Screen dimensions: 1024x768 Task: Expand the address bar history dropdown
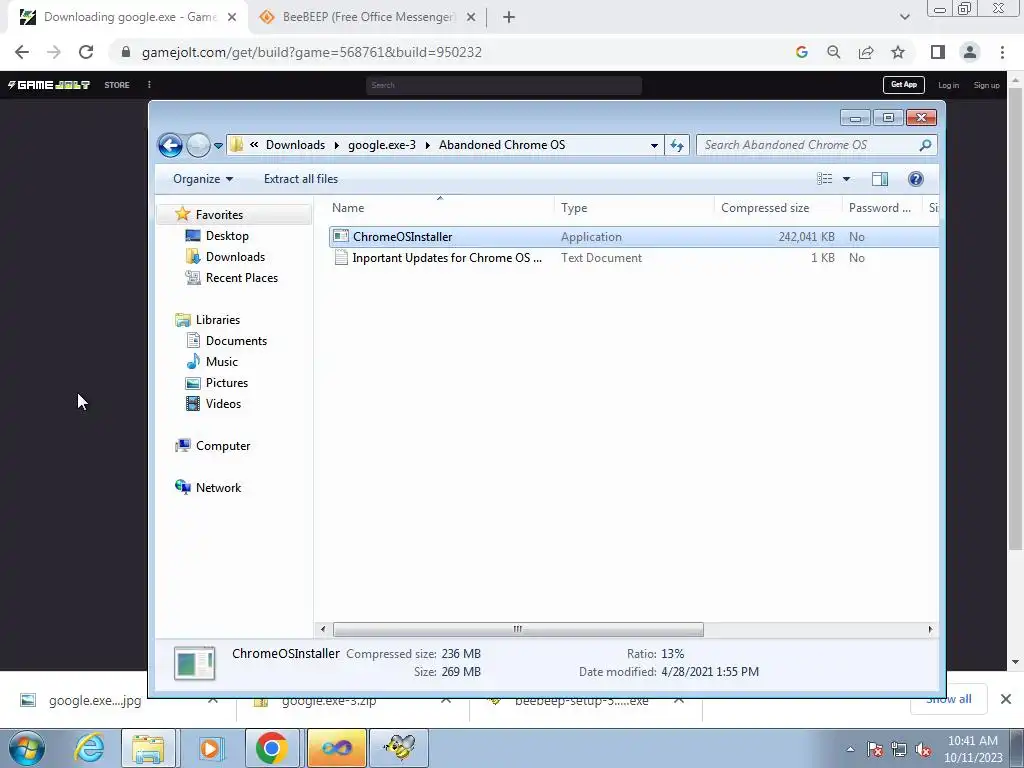point(654,146)
